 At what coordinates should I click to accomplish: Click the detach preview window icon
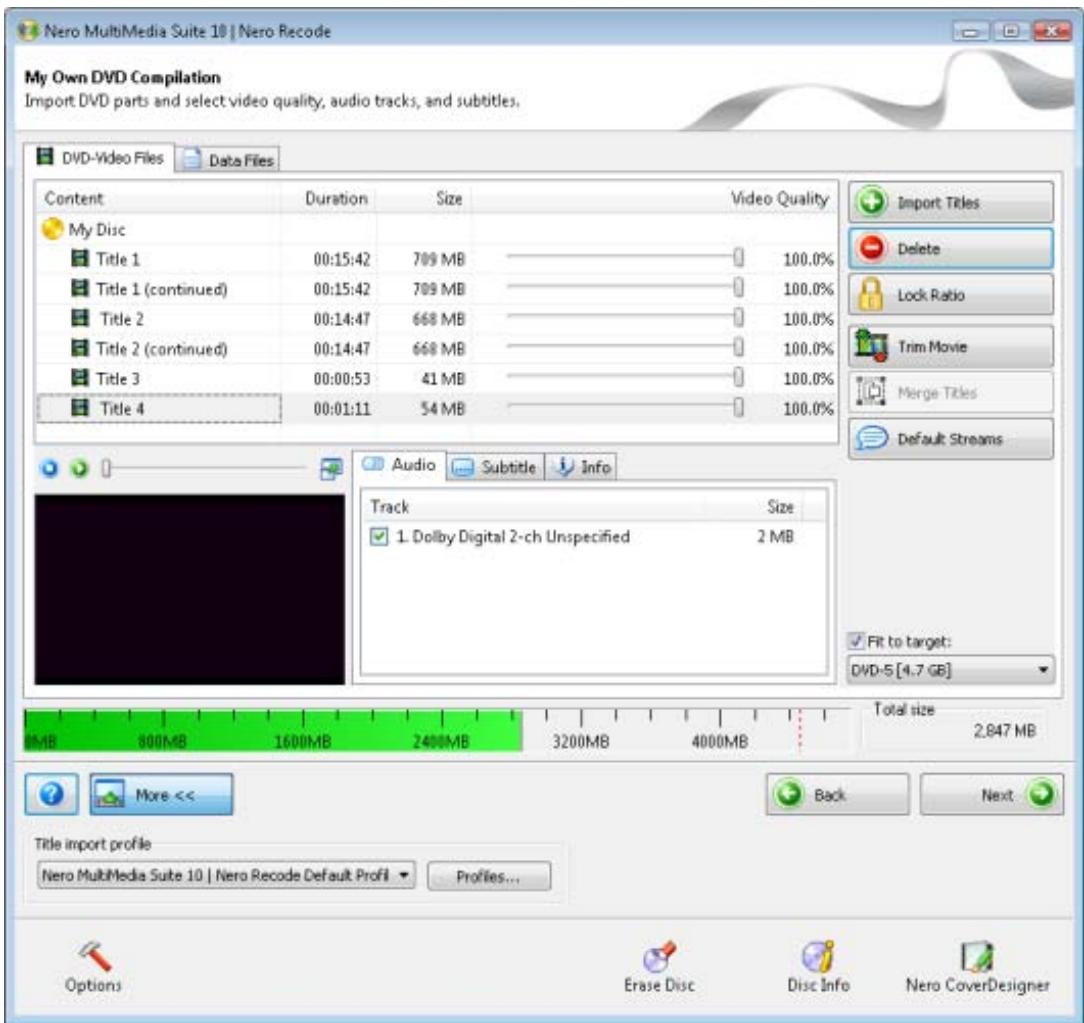331,469
